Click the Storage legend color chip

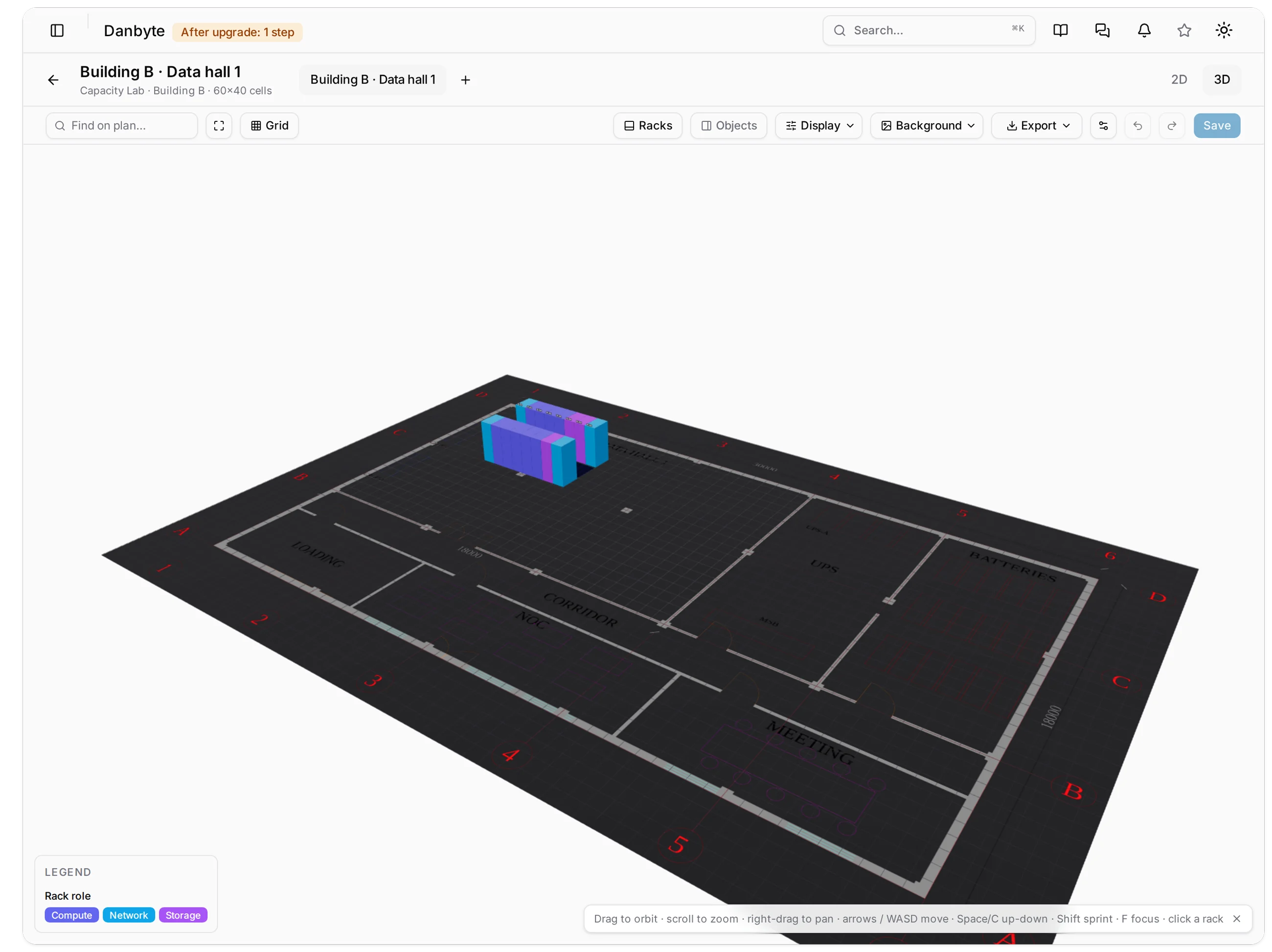(183, 915)
